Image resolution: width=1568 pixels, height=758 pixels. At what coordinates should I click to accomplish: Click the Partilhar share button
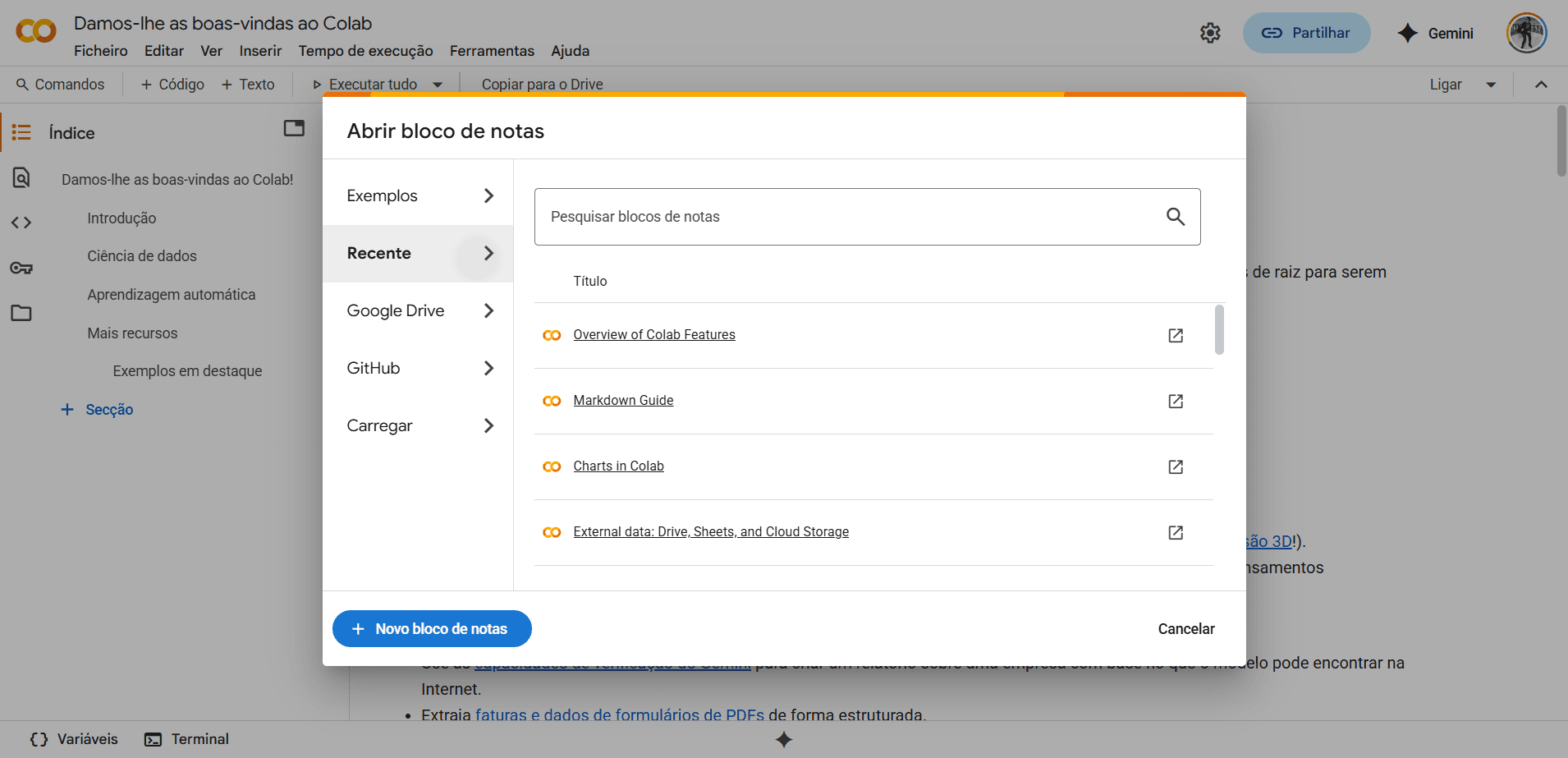click(x=1306, y=33)
